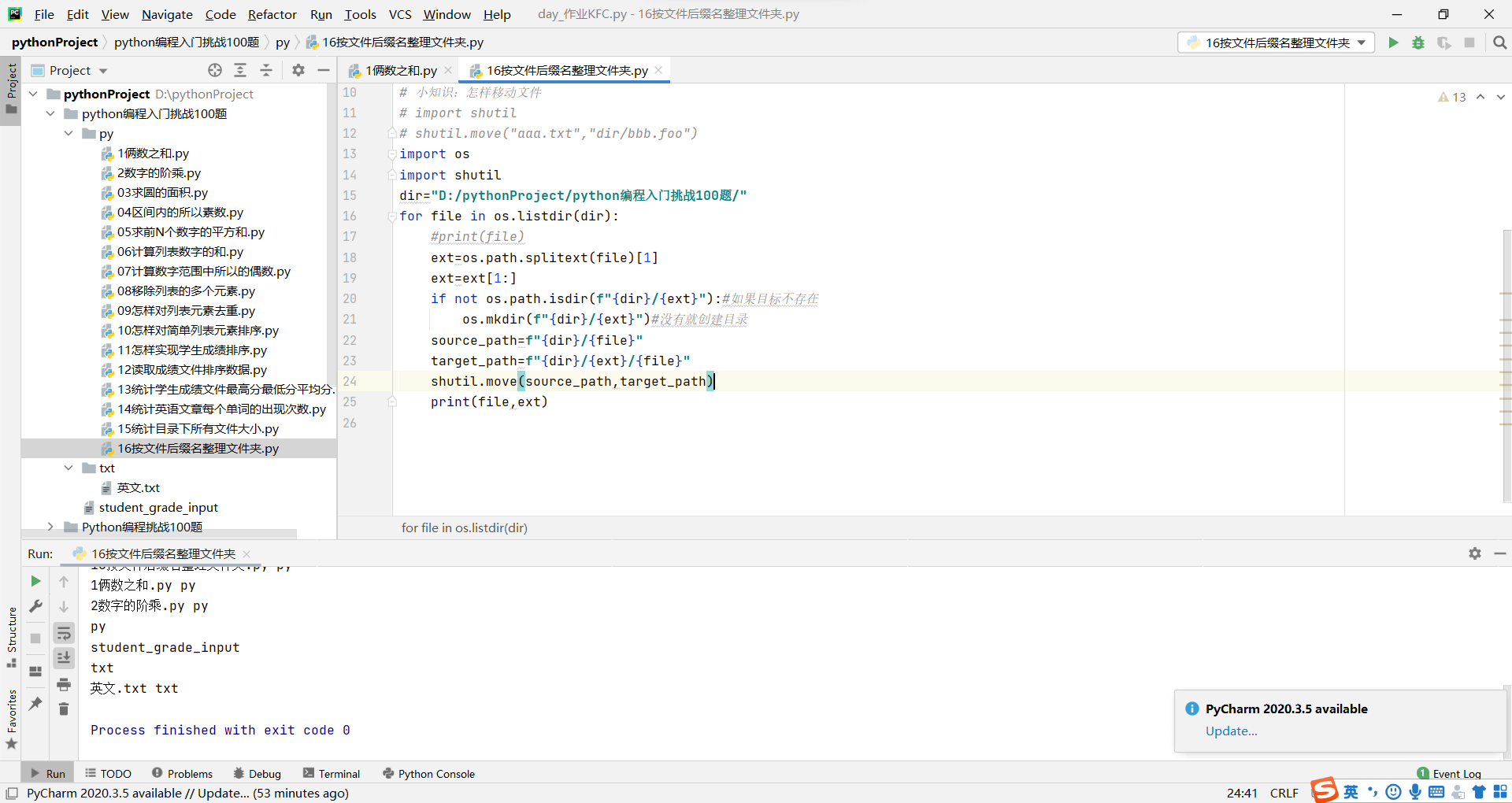Pin the Run tab
Viewport: 1512px width, 803px height.
(x=35, y=703)
